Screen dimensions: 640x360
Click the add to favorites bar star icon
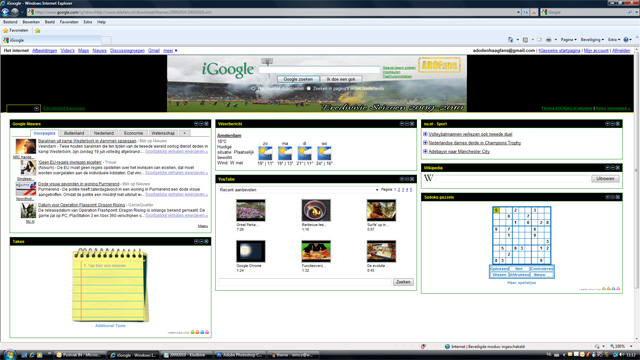(38, 31)
